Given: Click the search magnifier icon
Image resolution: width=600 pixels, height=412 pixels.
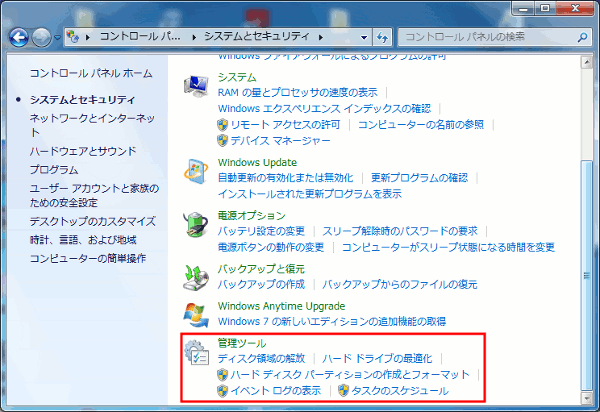Looking at the screenshot, I should pos(581,37).
